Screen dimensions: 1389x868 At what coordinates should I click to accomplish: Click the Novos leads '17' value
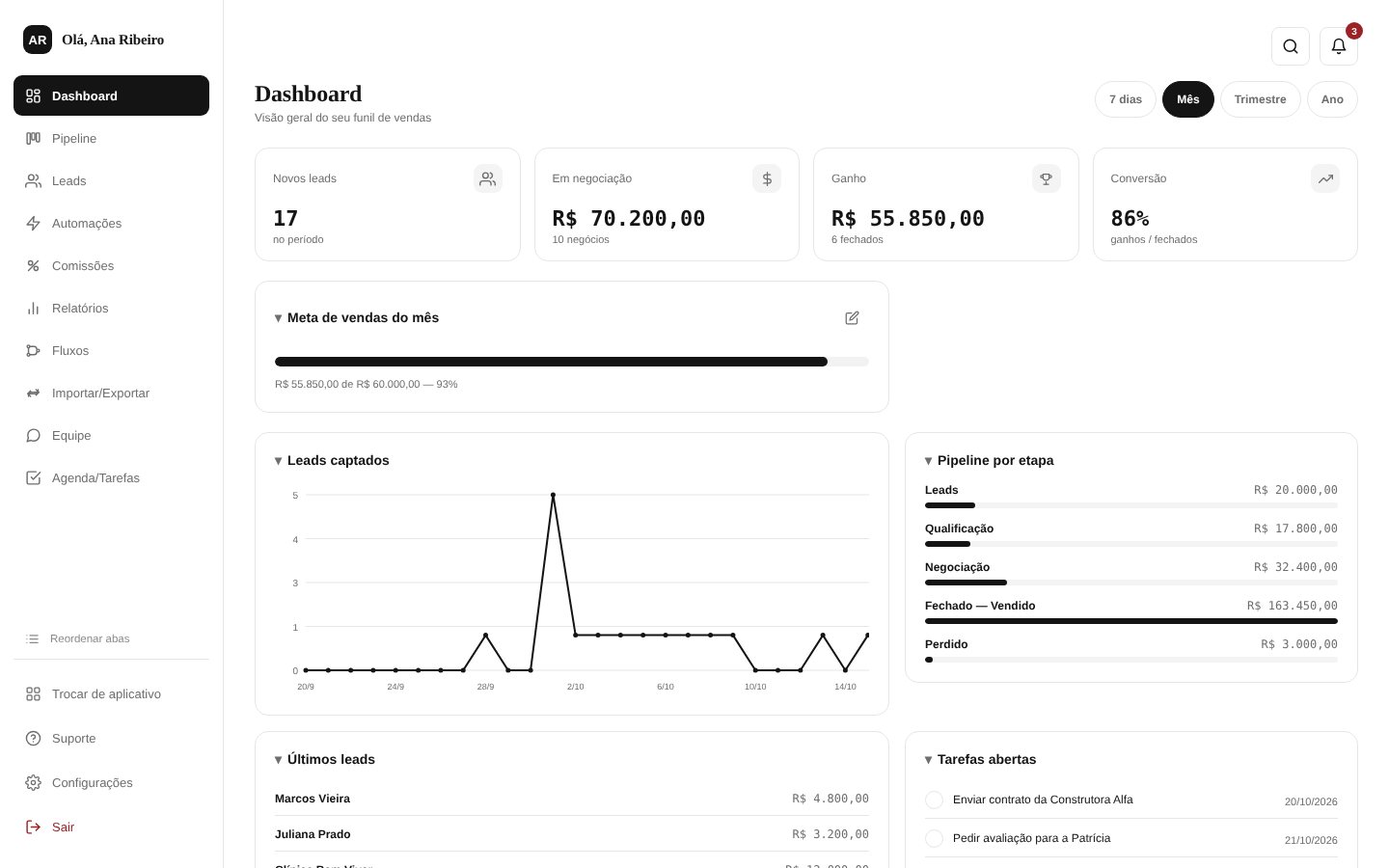286,218
